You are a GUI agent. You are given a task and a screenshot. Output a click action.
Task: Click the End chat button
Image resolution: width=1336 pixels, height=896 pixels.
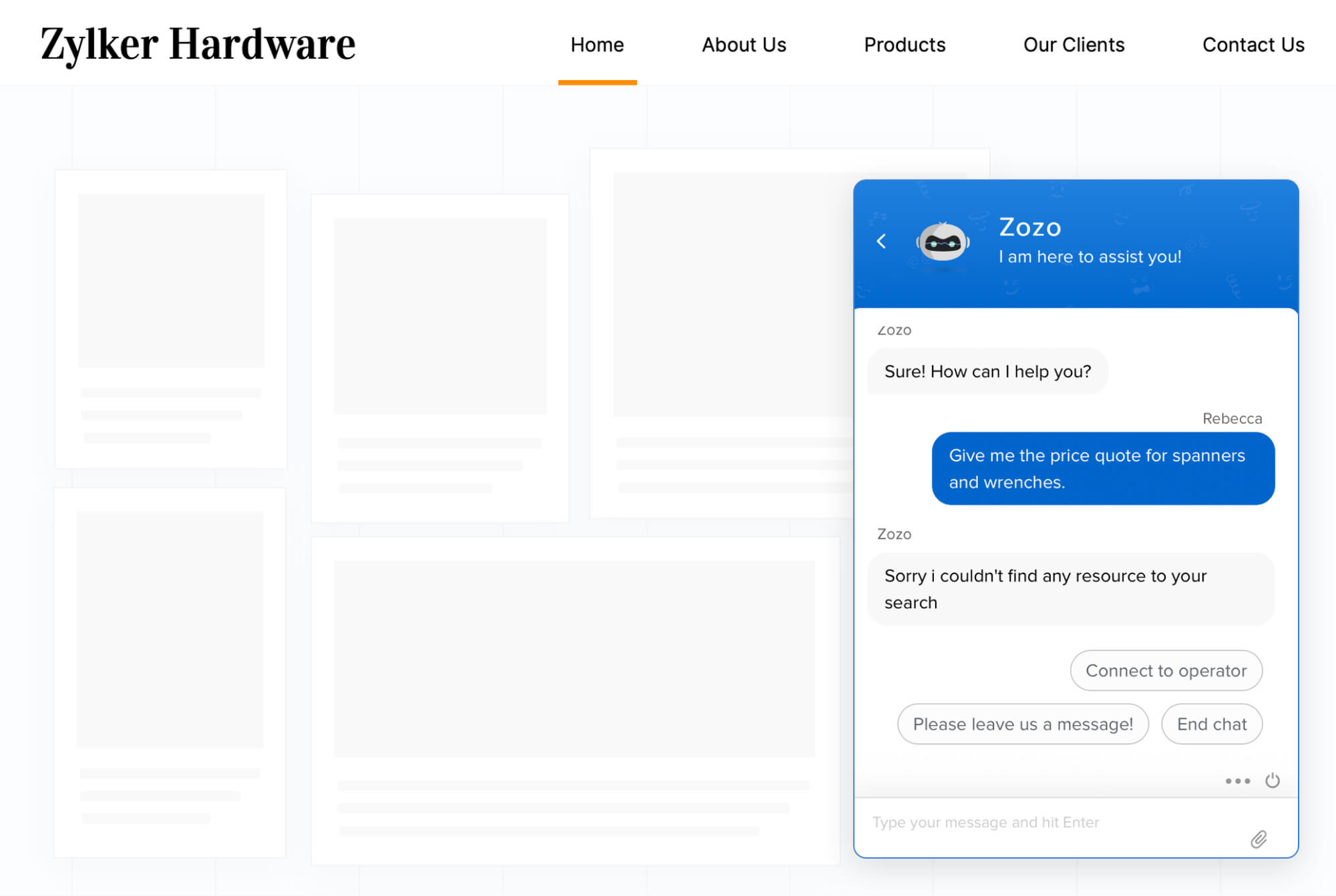[1210, 724]
